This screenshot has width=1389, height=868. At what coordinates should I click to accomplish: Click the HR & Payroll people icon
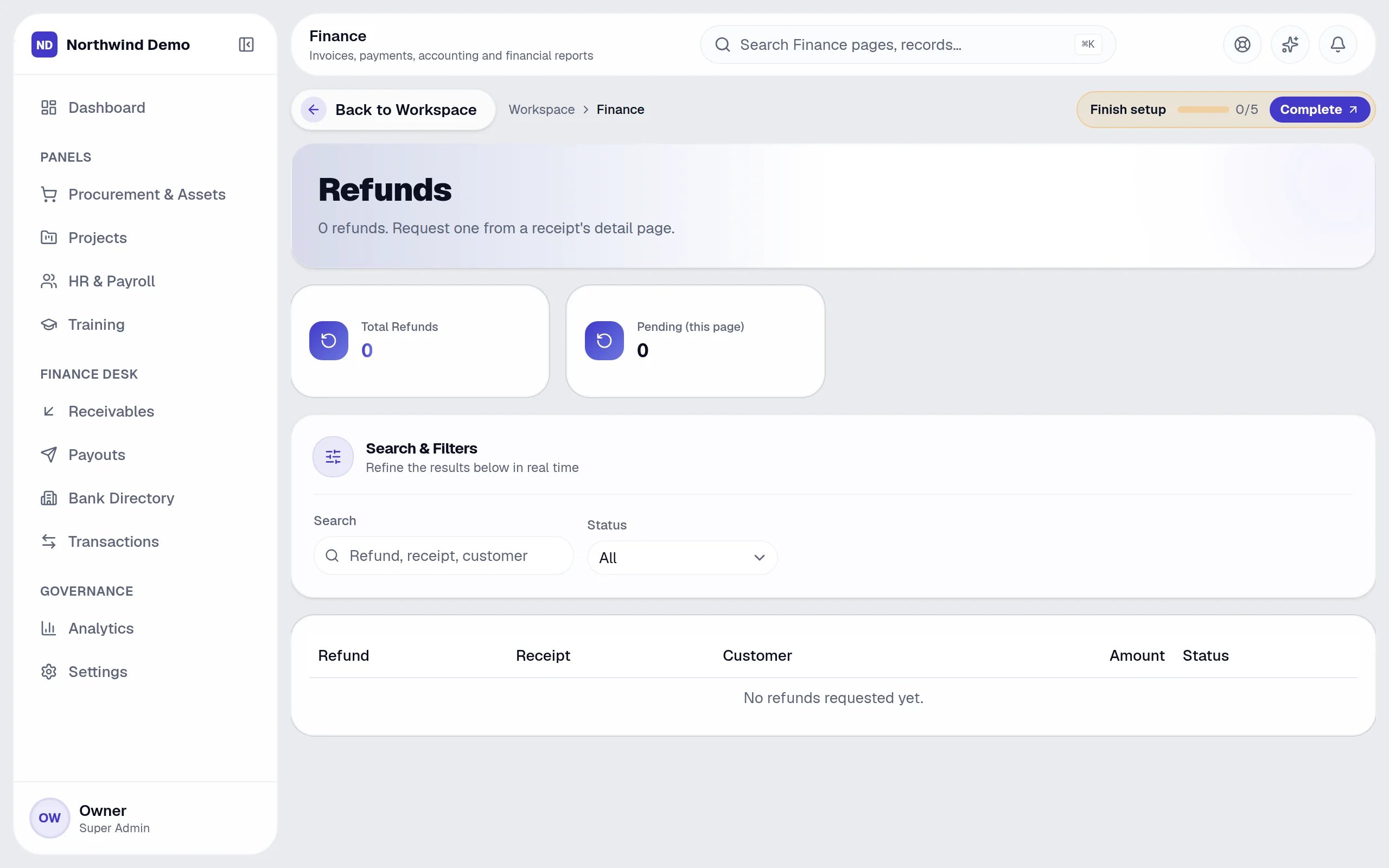tap(49, 282)
